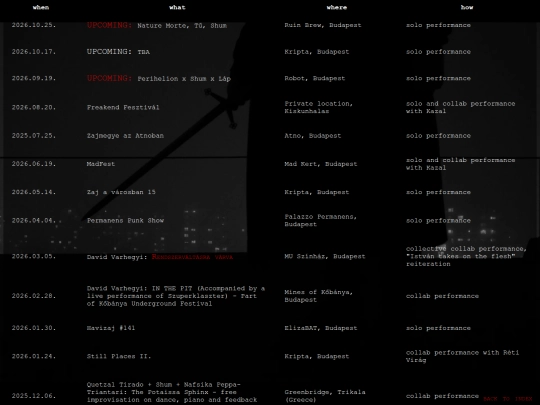Click the 'Ruin Brew, Budapest' venue
The height and width of the screenshot is (405, 540).
[x=323, y=25]
